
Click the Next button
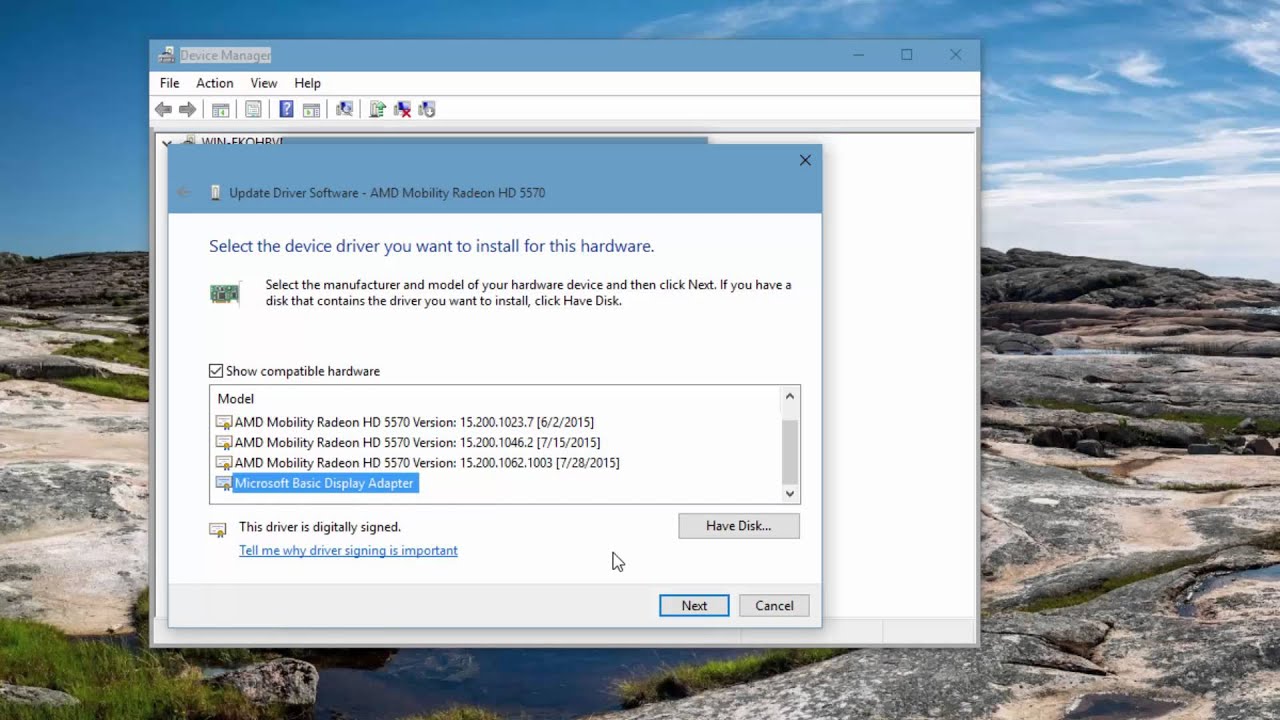[694, 605]
